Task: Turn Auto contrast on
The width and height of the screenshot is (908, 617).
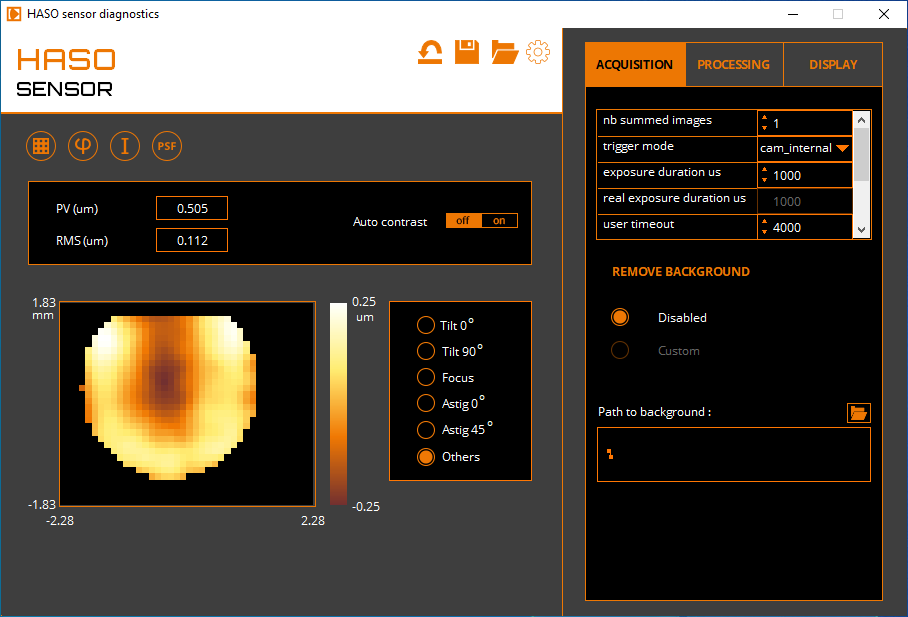Action: pyautogui.click(x=500, y=221)
